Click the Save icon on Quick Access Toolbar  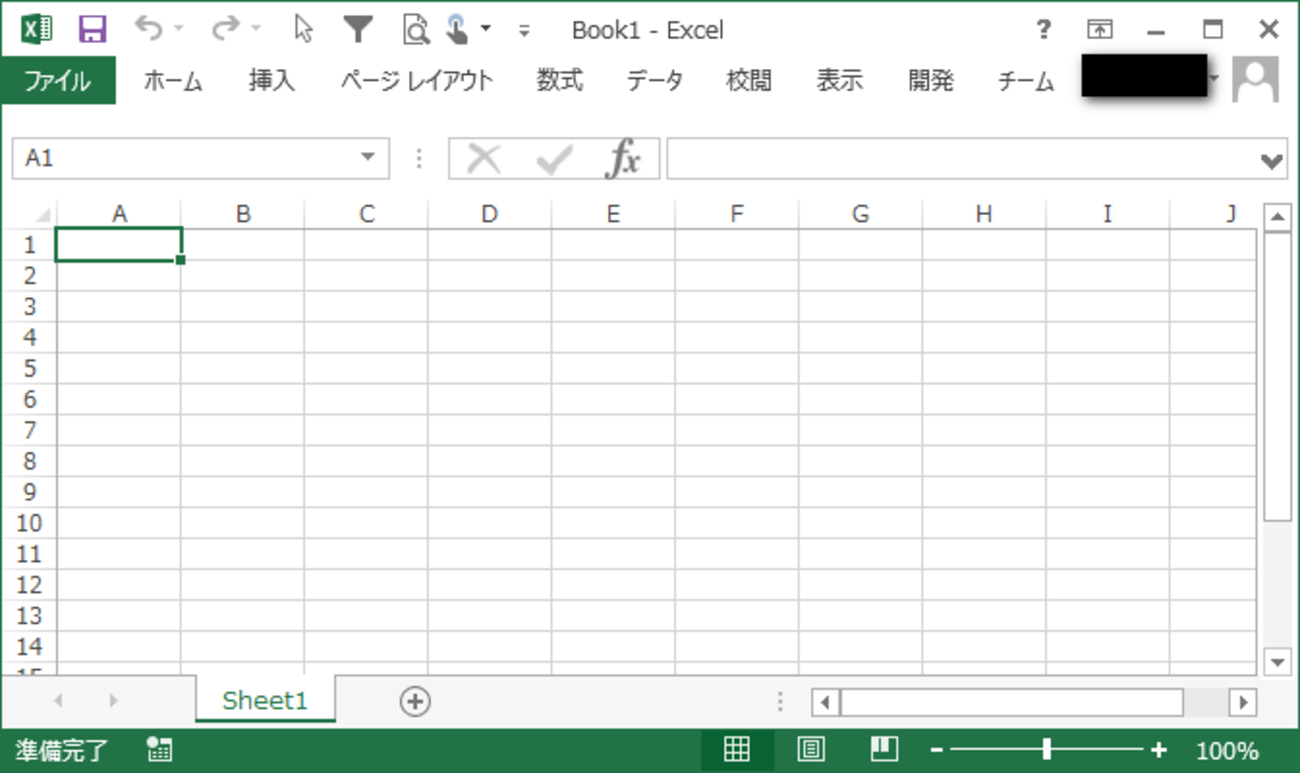(x=92, y=29)
